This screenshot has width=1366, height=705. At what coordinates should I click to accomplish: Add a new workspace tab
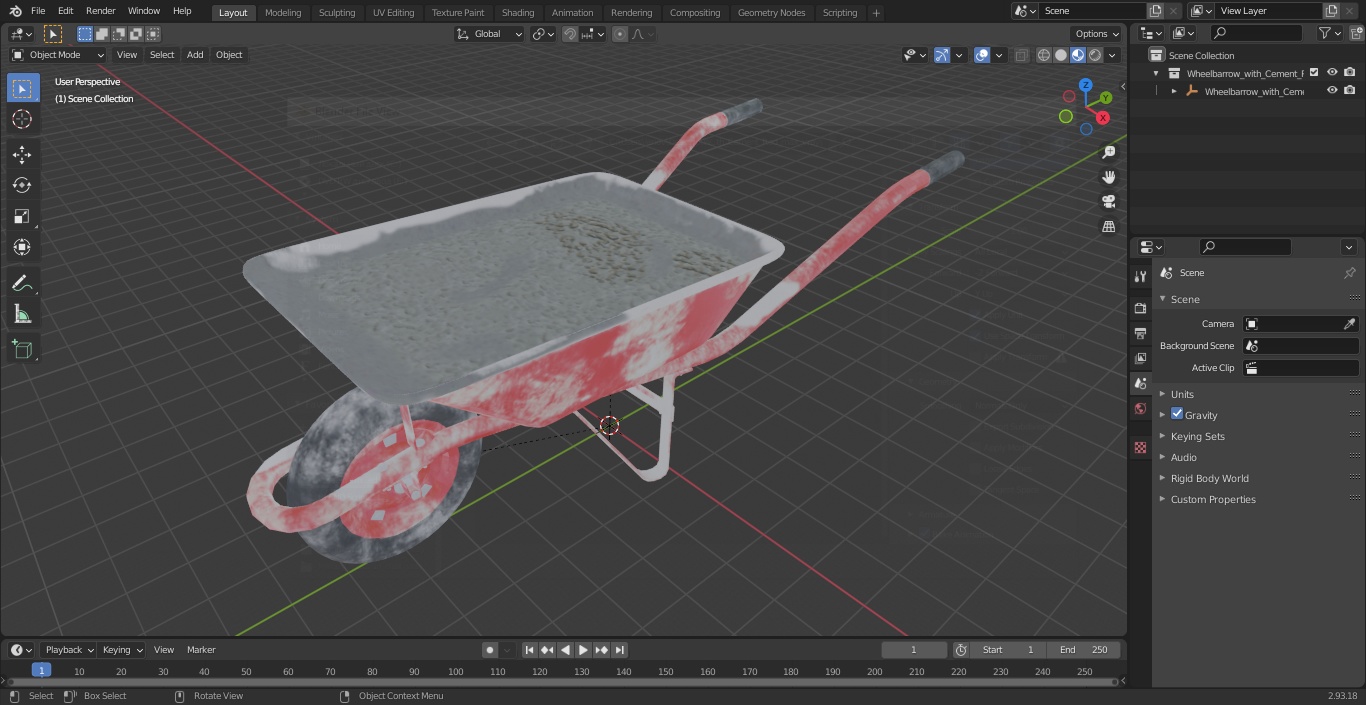[876, 12]
